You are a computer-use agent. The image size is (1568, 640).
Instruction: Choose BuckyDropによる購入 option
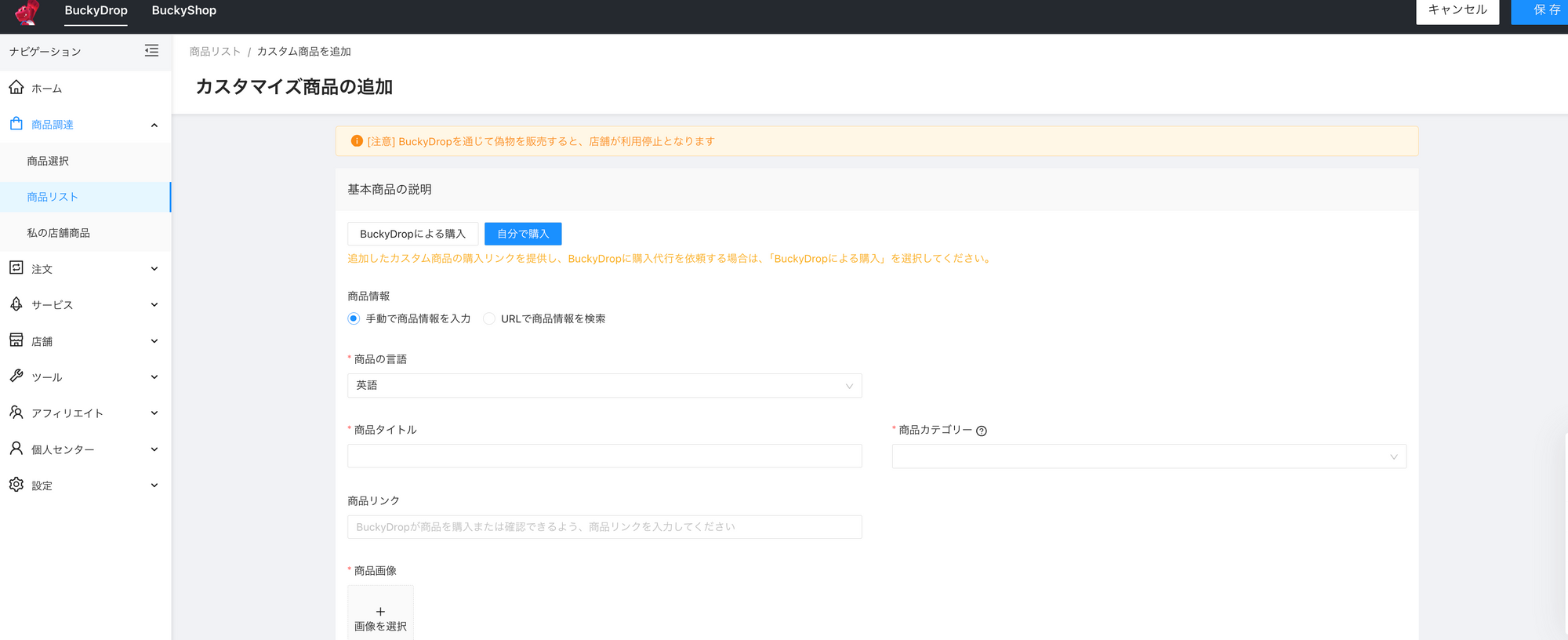(412, 234)
